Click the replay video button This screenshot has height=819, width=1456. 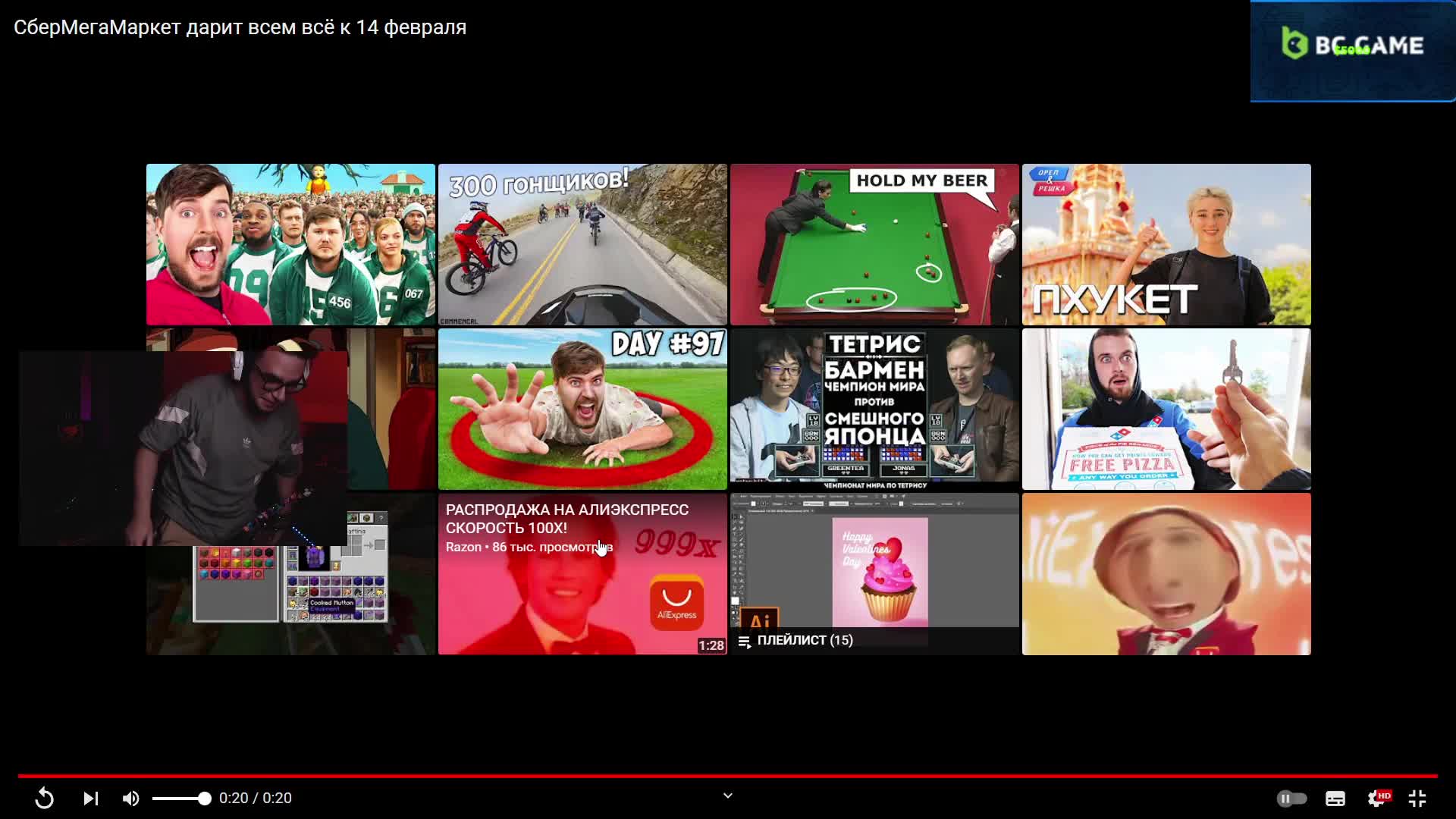tap(45, 798)
